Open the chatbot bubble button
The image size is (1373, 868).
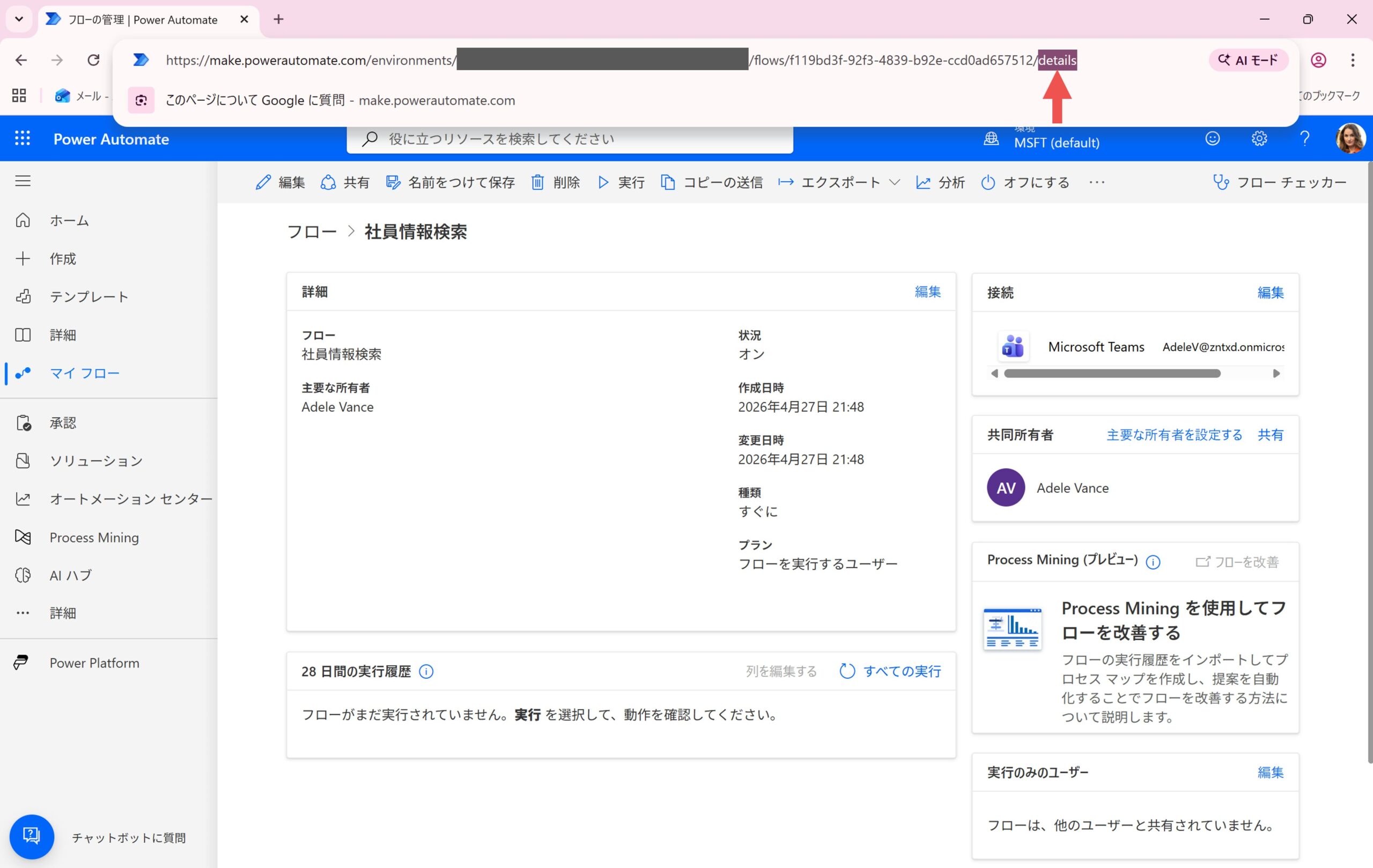point(31,836)
